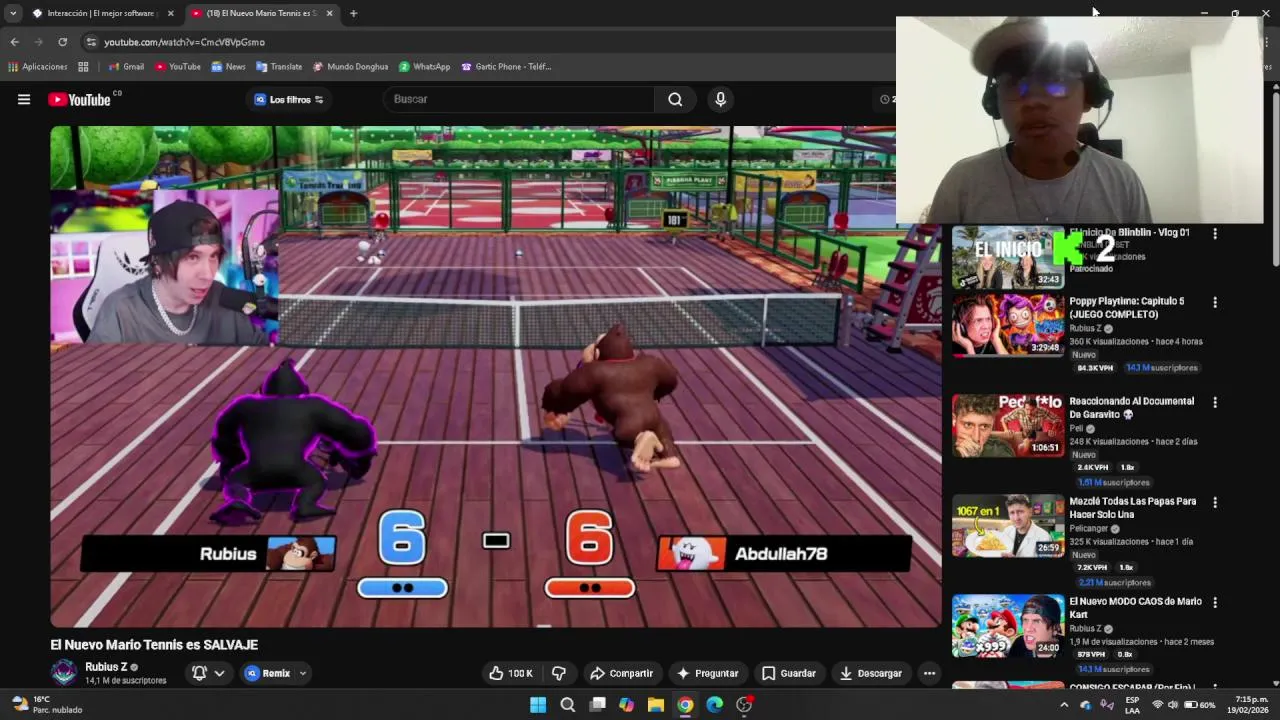The height and width of the screenshot is (720, 1280).
Task: Go back with the browser back arrow
Action: (14, 42)
